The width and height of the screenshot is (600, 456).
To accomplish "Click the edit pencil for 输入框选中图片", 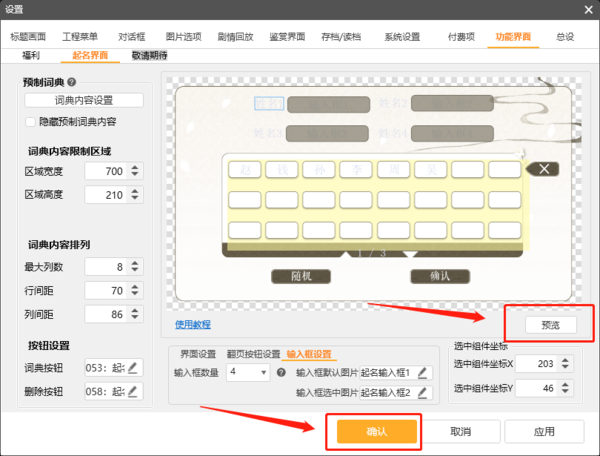I will [x=422, y=392].
